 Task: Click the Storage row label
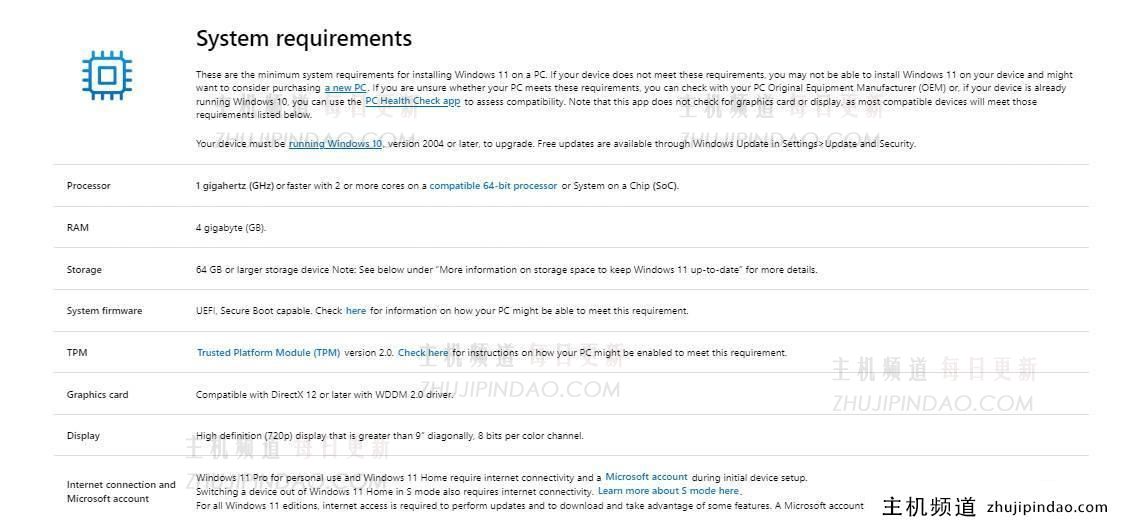(84, 270)
